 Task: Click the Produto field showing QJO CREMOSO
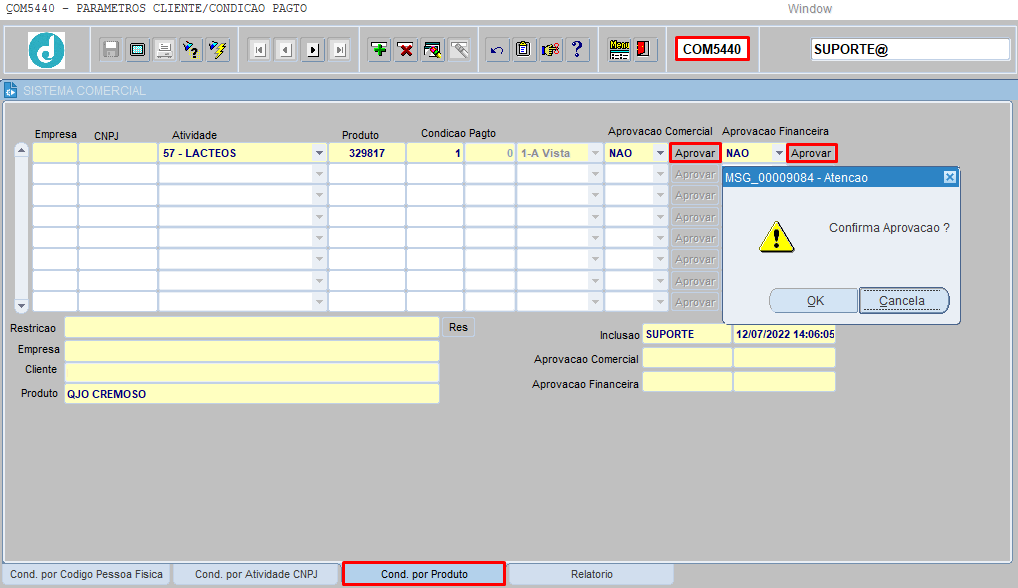tap(252, 393)
